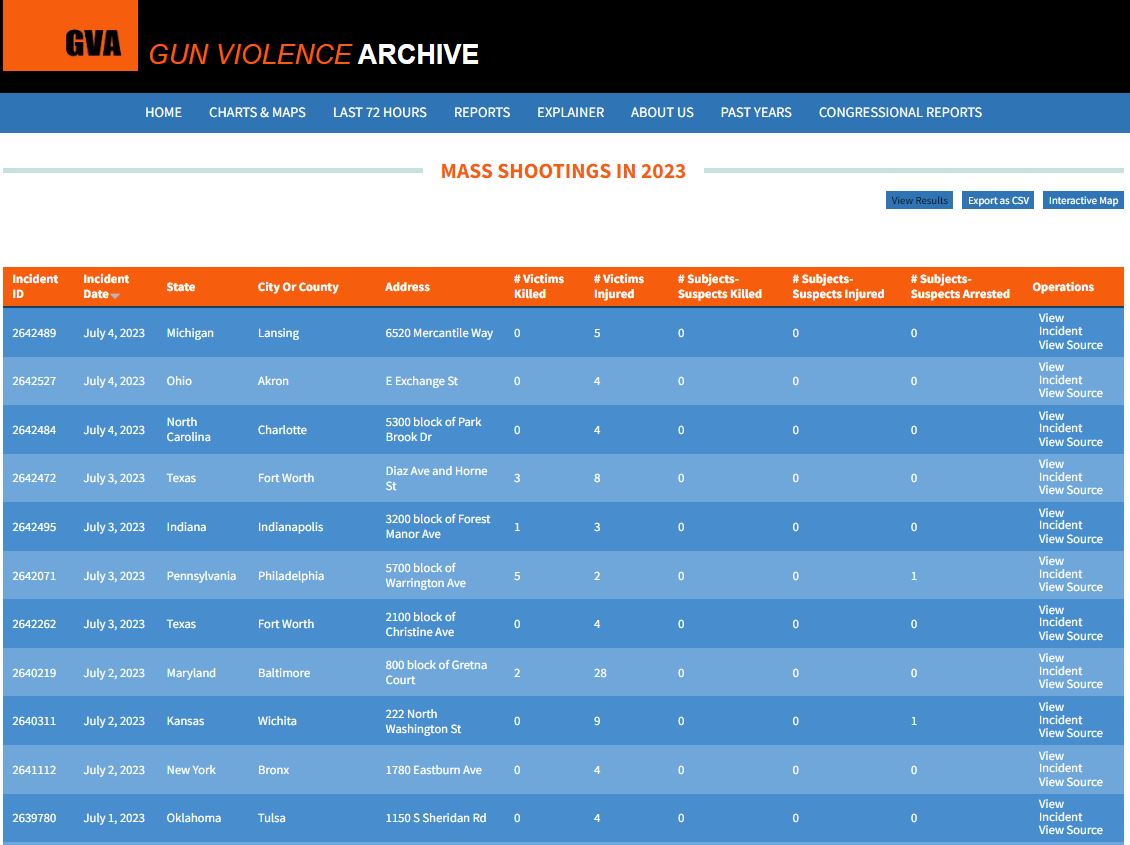View Source for Lansing, Michigan row

click(x=1070, y=345)
